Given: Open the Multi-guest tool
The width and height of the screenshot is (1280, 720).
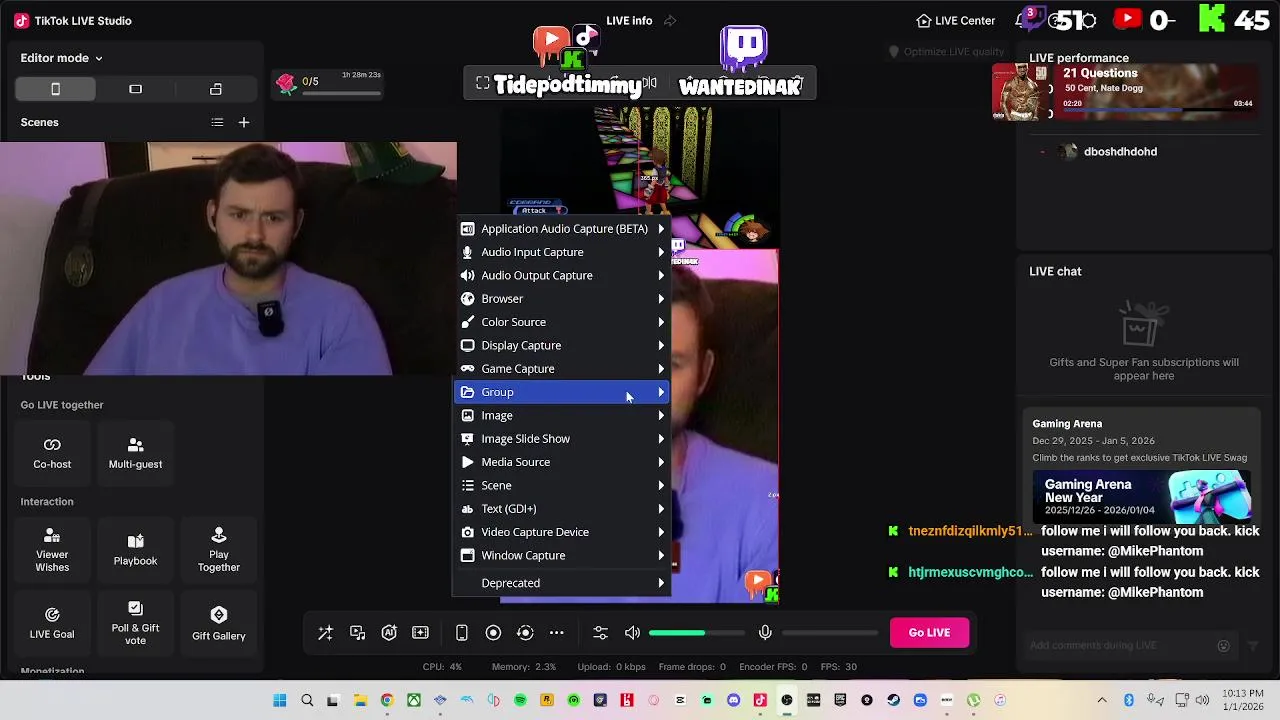Looking at the screenshot, I should pos(135,453).
